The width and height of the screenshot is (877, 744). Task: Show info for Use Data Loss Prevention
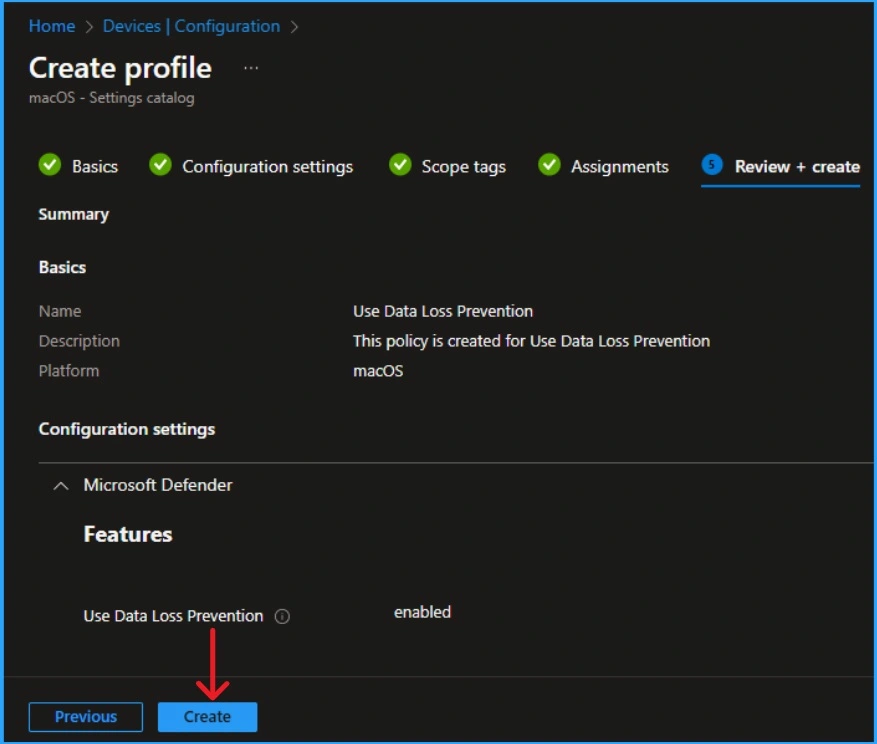coord(282,616)
